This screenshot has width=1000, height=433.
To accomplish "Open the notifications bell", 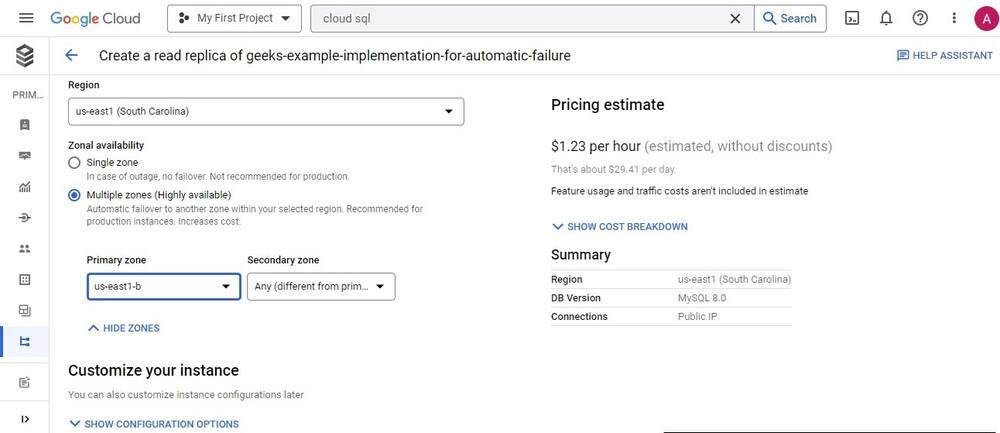I will pyautogui.click(x=886, y=18).
